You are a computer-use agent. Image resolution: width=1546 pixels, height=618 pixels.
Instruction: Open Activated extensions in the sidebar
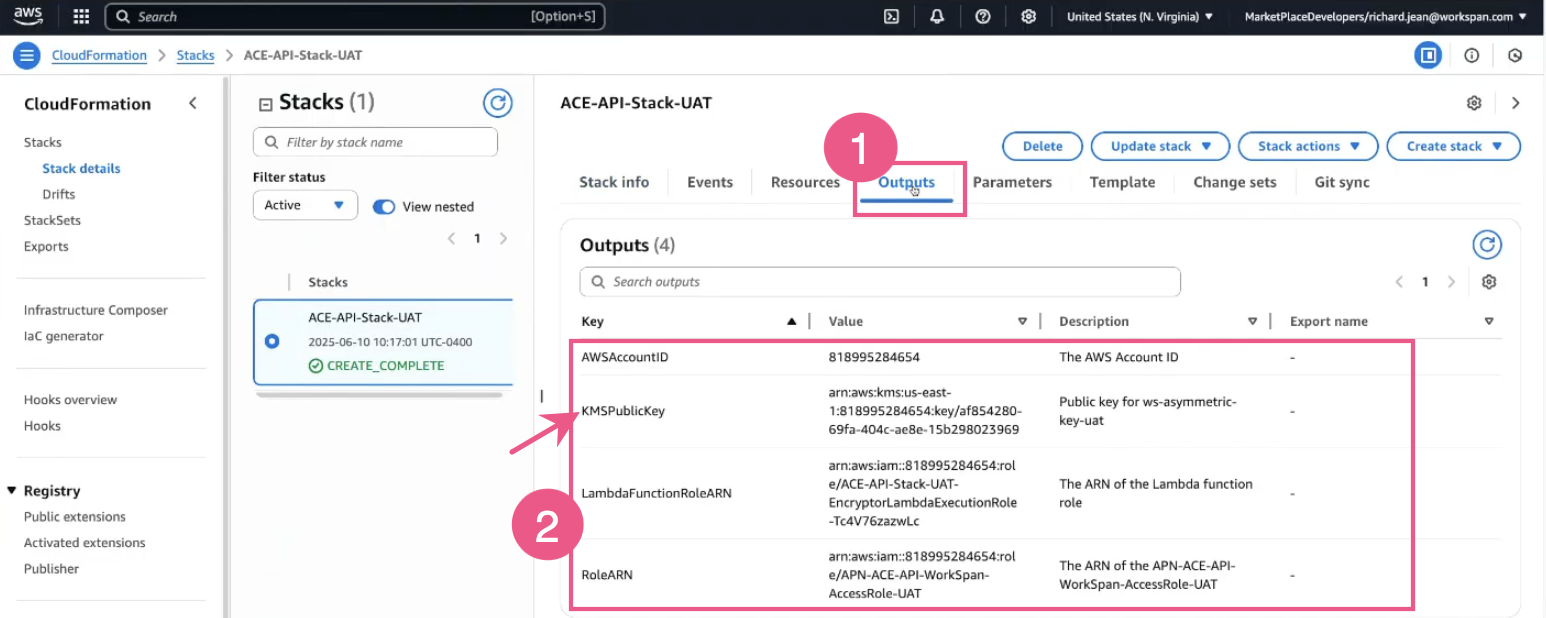tap(85, 543)
